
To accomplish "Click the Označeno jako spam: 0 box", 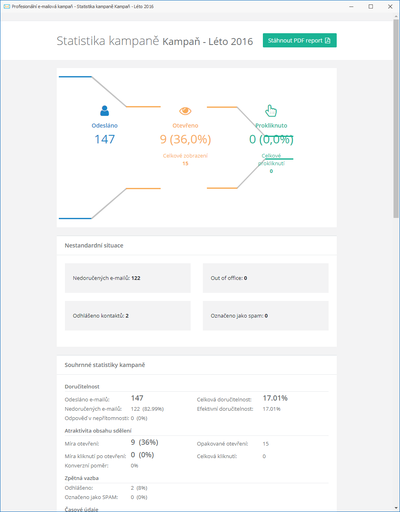I will [x=266, y=316].
